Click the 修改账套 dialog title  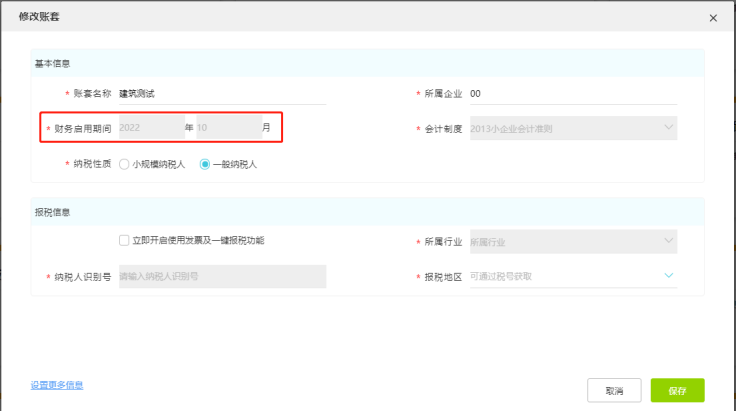[37, 17]
